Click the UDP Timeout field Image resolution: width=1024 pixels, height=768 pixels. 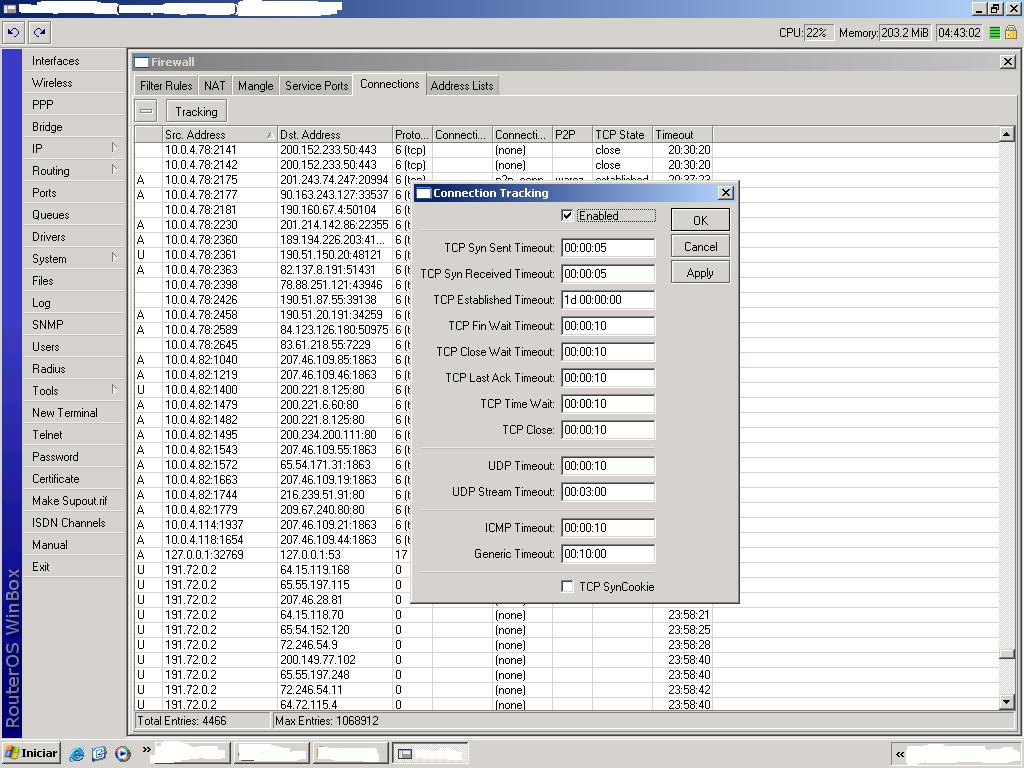coord(607,466)
